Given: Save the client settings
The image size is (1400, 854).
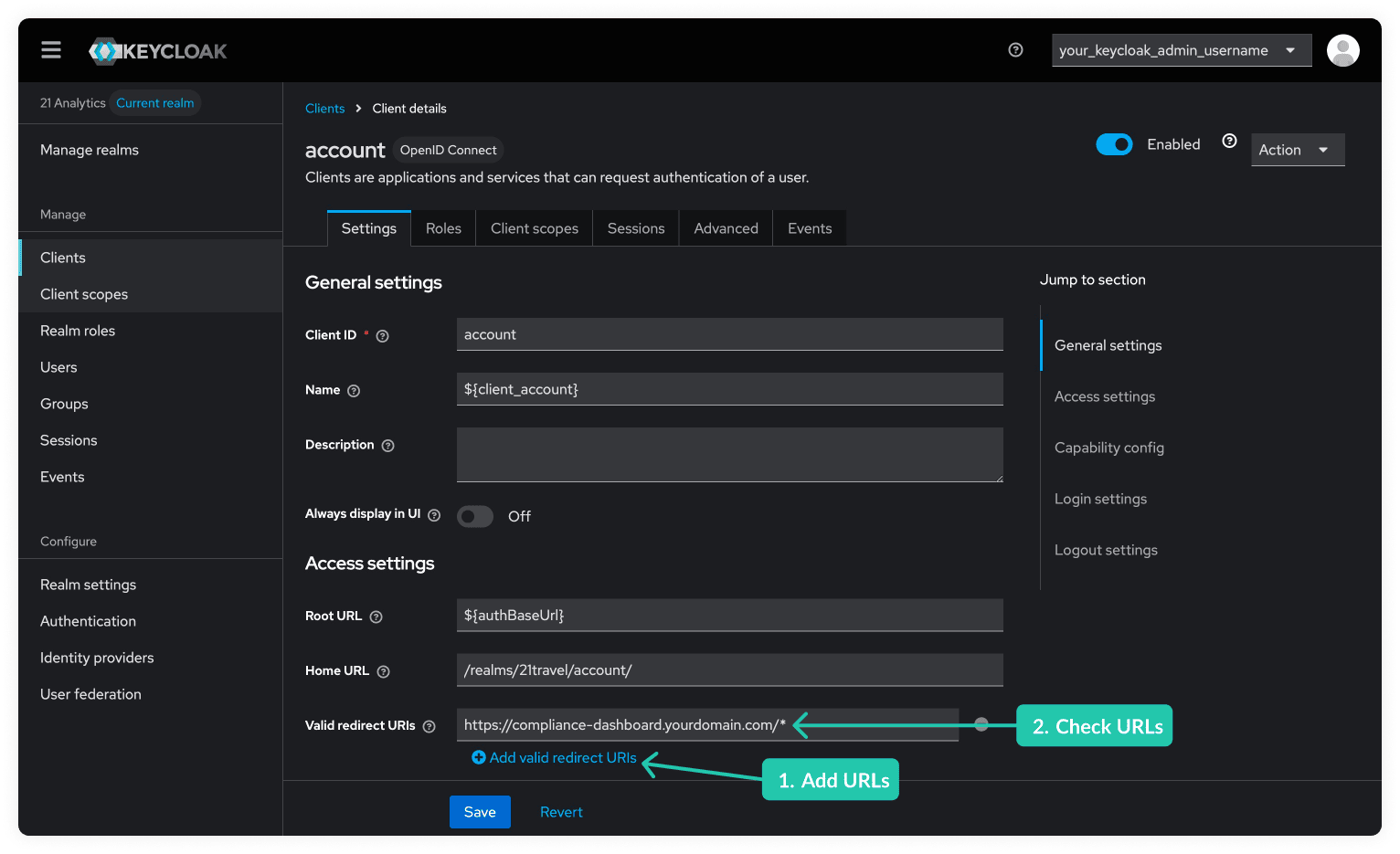Looking at the screenshot, I should [x=480, y=811].
